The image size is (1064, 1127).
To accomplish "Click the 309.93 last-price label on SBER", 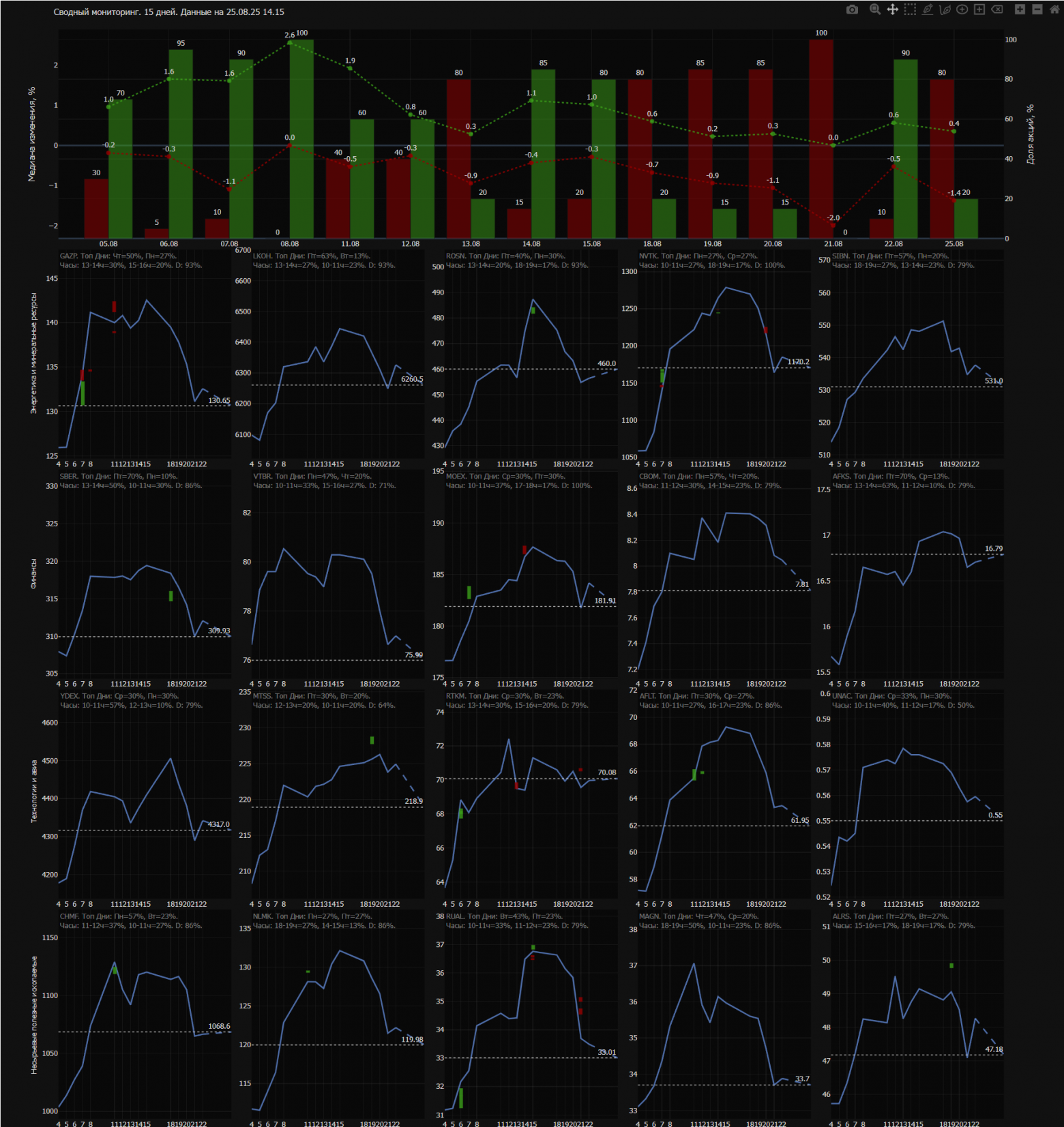I will coord(219,631).
